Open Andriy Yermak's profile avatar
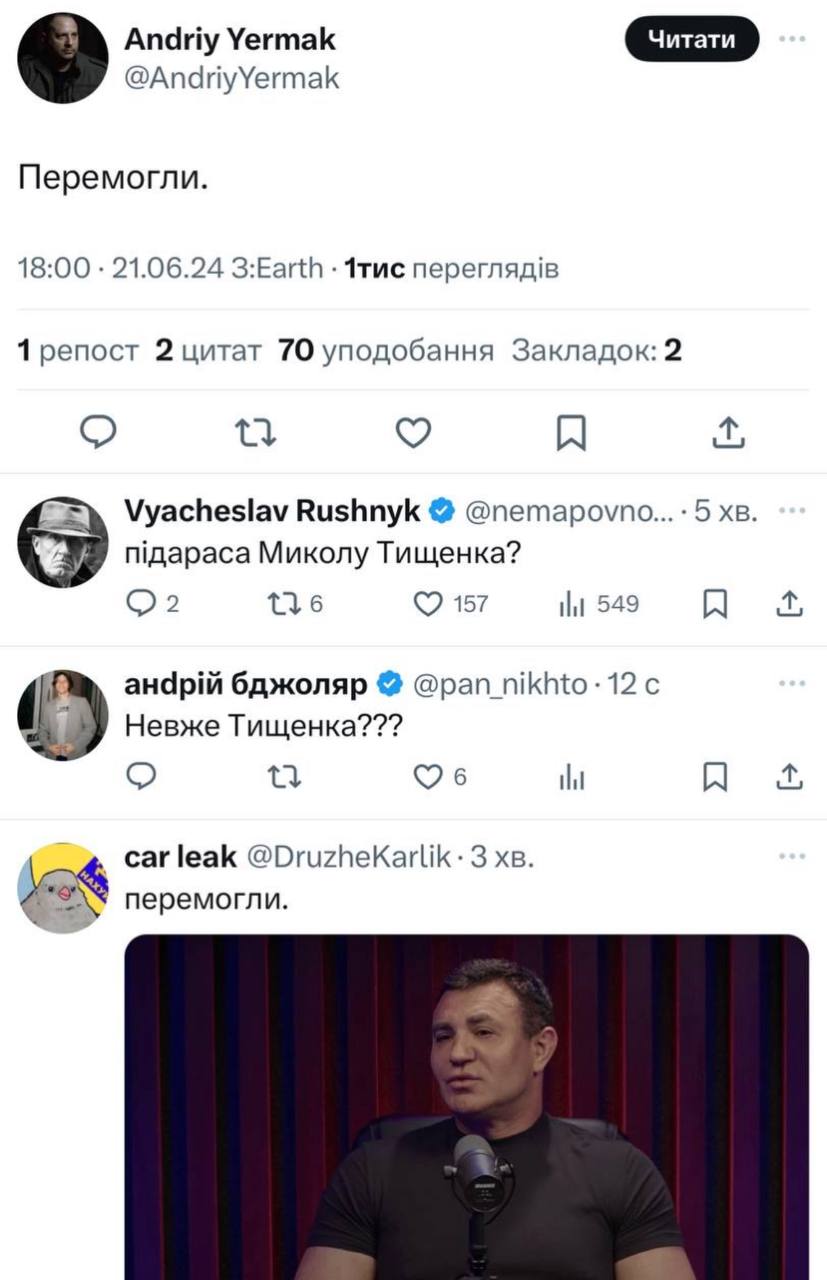 coord(63,58)
